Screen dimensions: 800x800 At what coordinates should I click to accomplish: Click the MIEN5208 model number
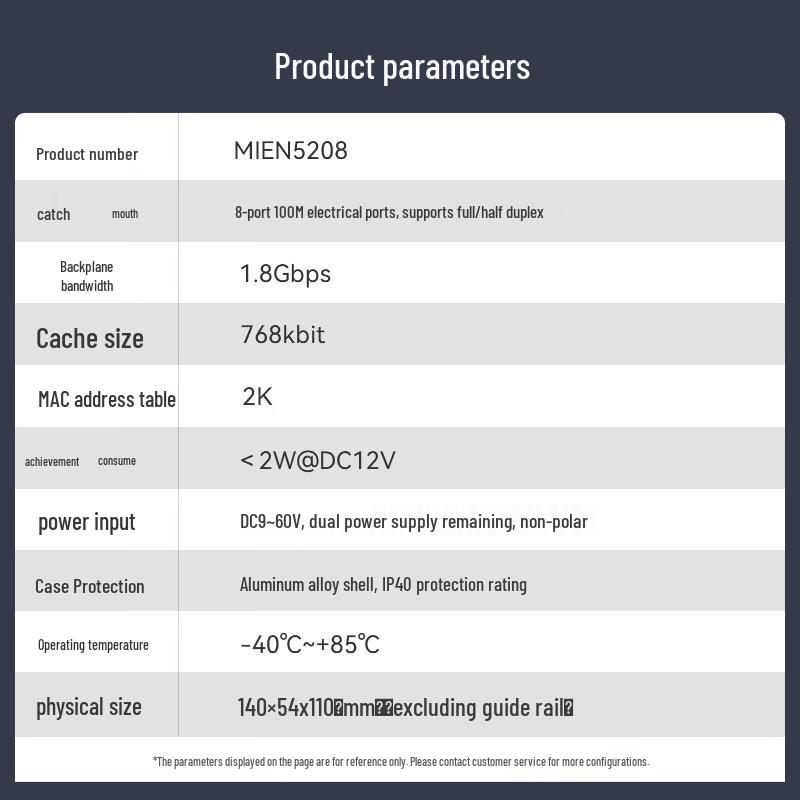(x=290, y=151)
